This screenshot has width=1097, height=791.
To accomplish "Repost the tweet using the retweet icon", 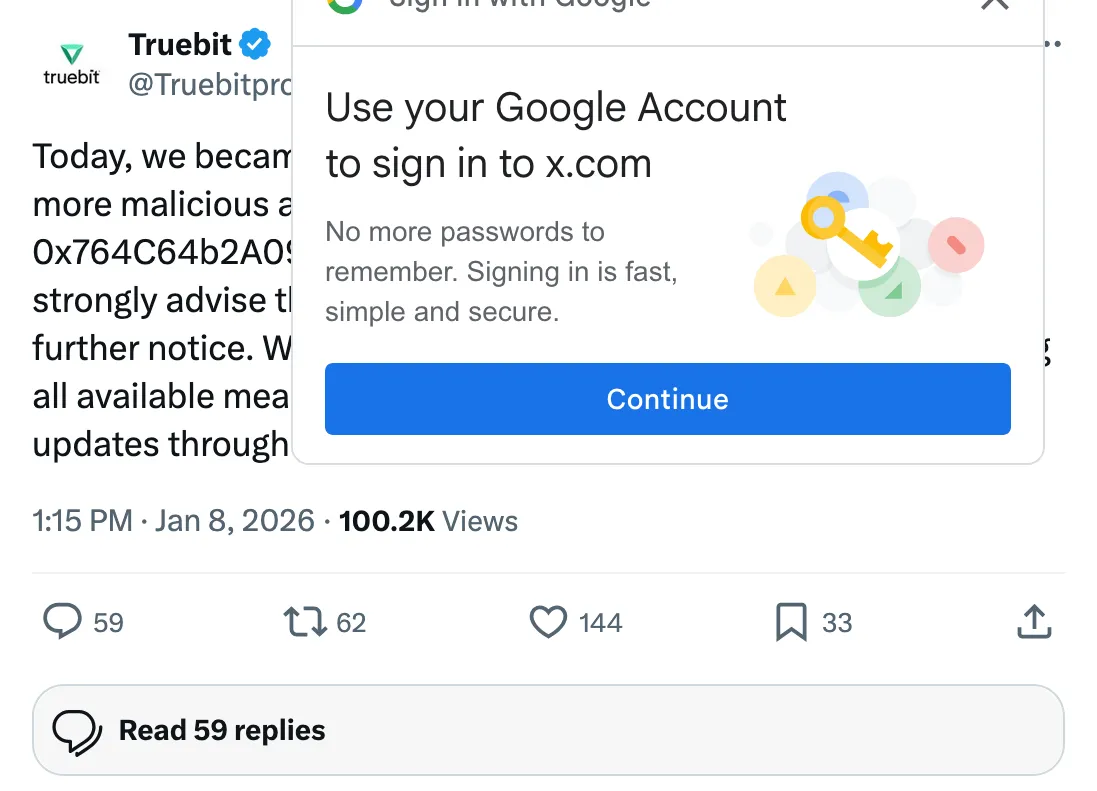I will click(x=305, y=622).
